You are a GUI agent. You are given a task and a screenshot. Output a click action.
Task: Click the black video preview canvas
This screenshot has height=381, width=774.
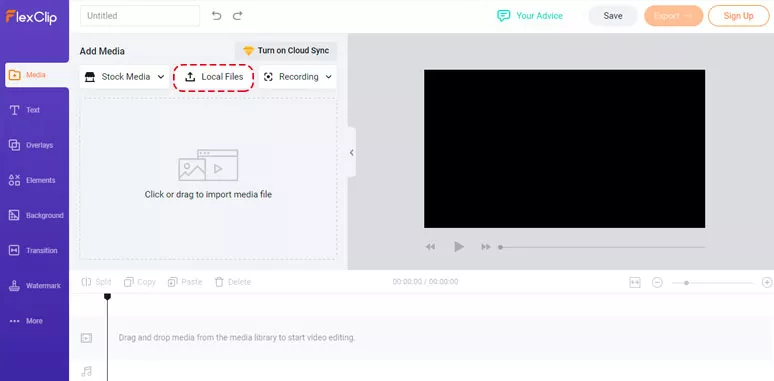tap(564, 149)
